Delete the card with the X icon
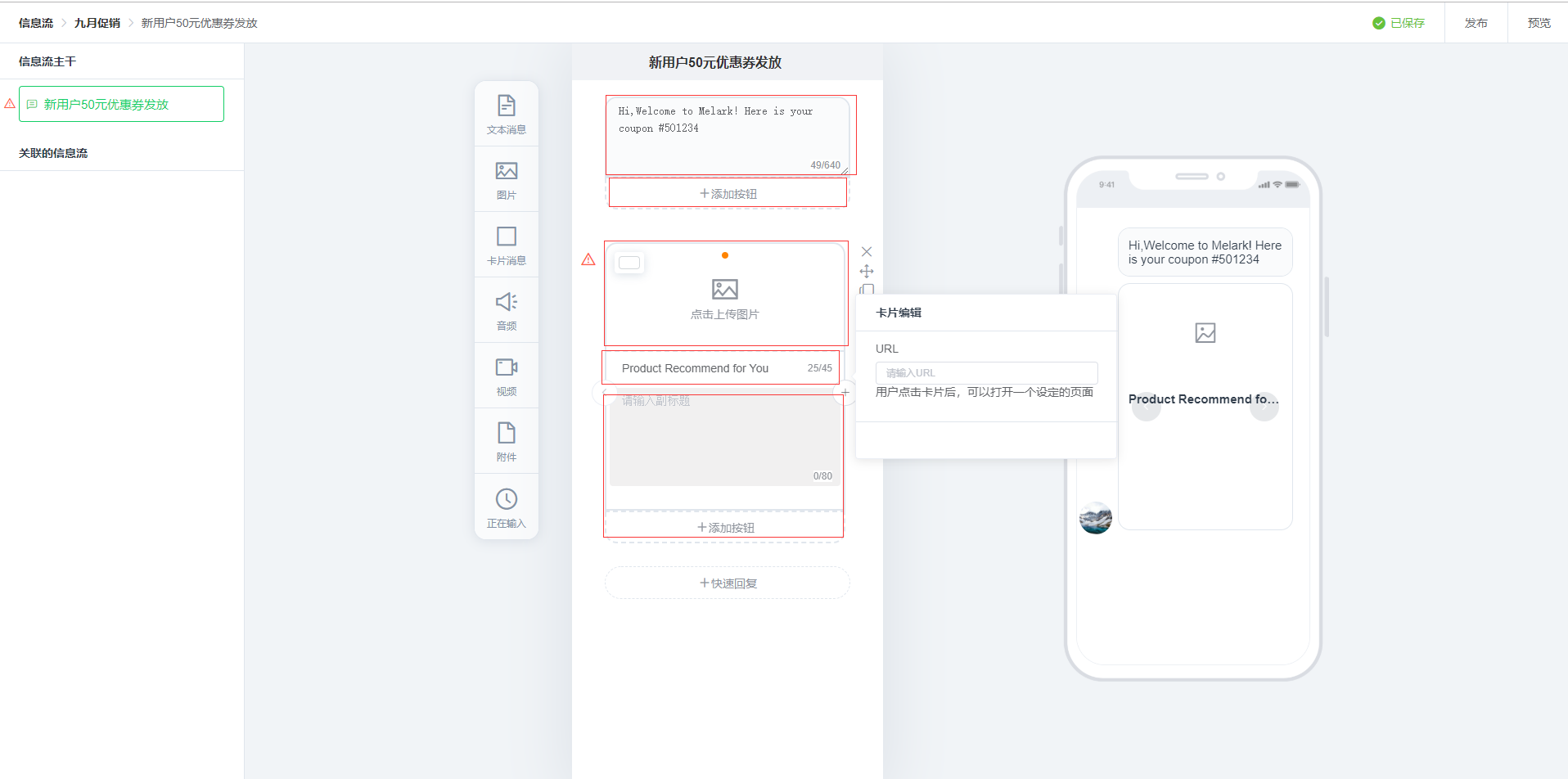This screenshot has height=779, width=1568. pyautogui.click(x=867, y=252)
